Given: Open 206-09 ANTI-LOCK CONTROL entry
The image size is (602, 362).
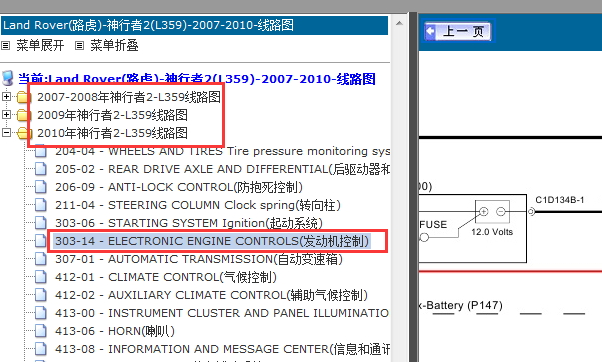Looking at the screenshot, I should click(179, 187).
